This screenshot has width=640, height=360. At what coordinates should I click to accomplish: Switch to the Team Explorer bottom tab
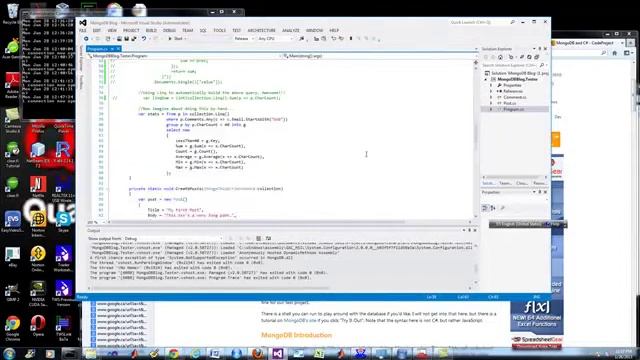(x=505, y=183)
